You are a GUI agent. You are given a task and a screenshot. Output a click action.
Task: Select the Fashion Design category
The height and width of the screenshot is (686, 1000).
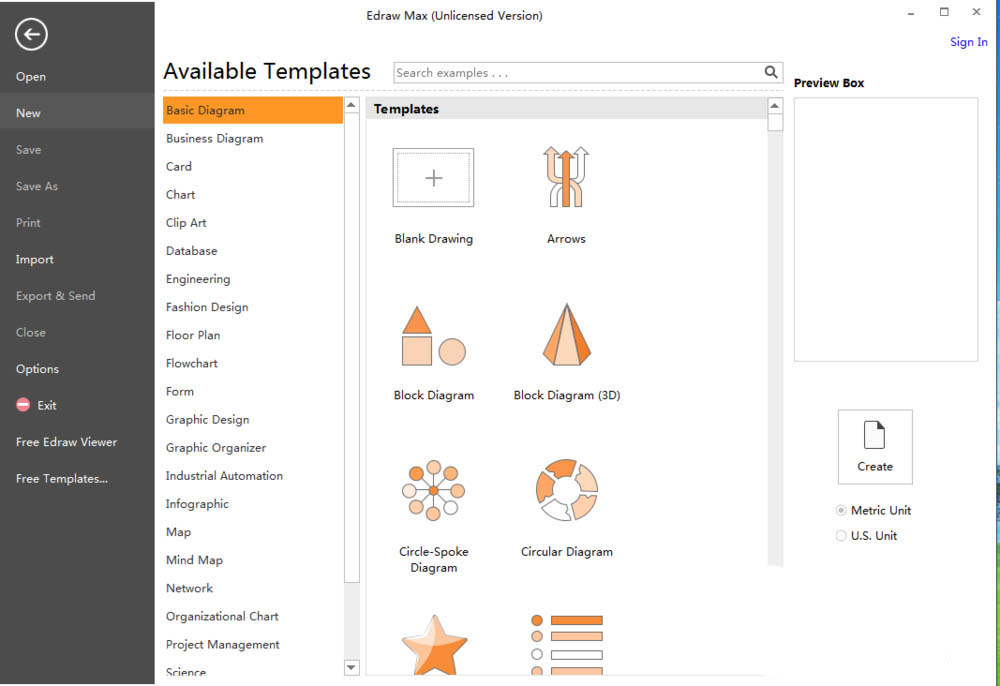coord(253,307)
